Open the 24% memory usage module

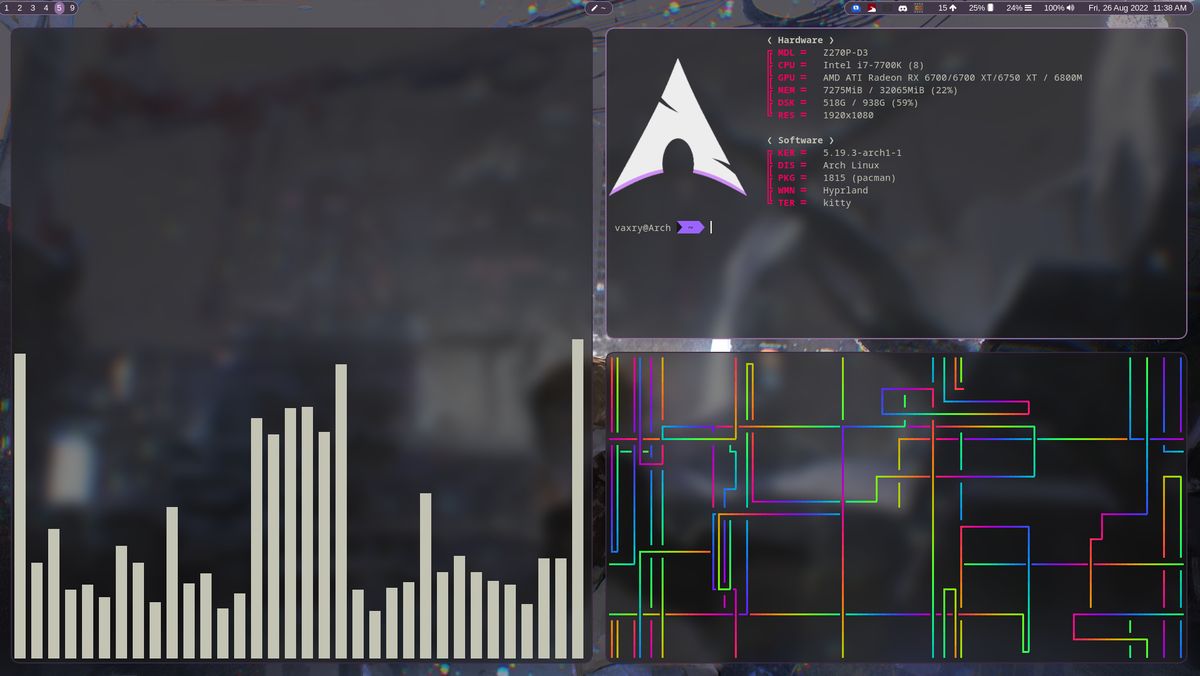(x=1020, y=7)
